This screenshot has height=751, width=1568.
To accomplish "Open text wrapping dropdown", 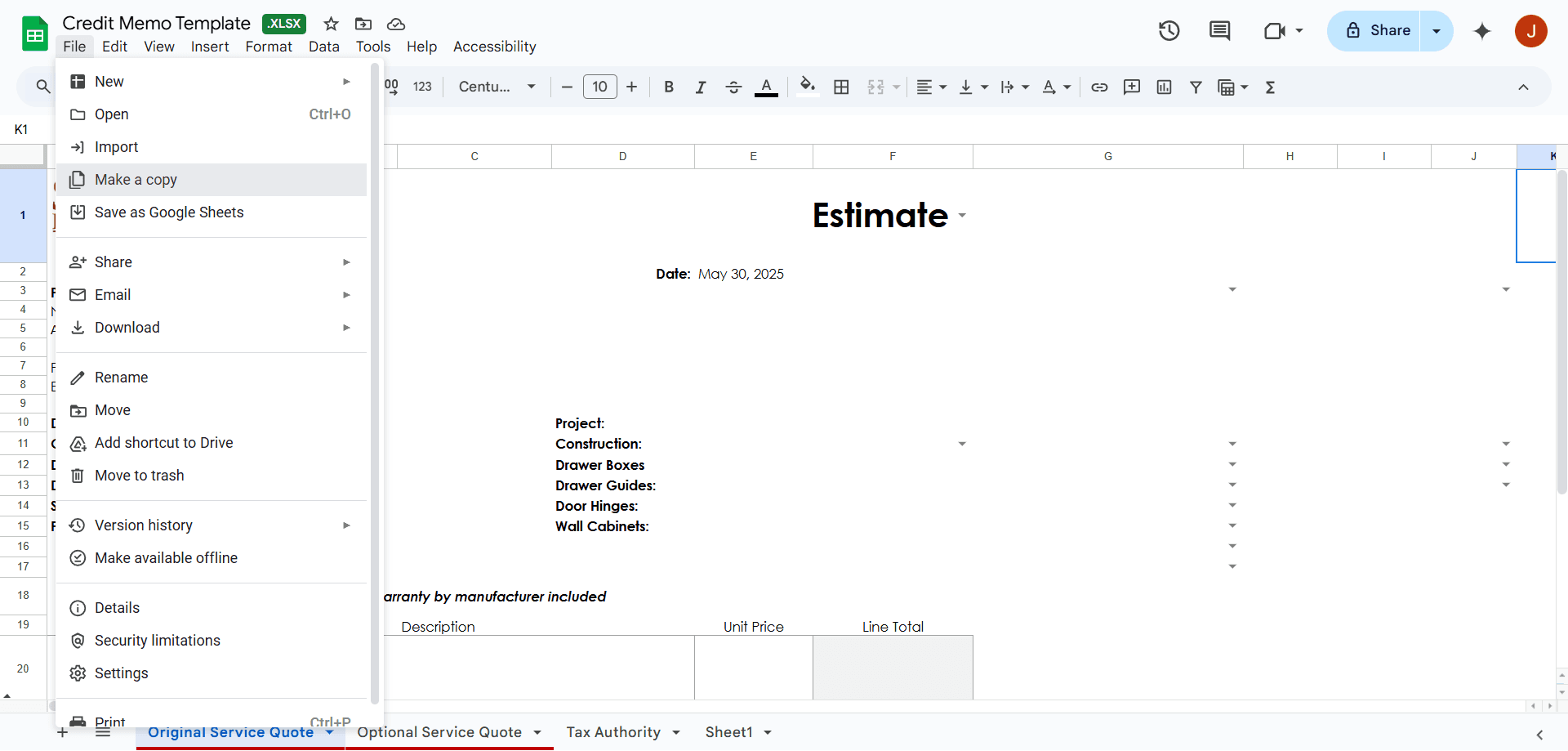I will tap(1015, 87).
